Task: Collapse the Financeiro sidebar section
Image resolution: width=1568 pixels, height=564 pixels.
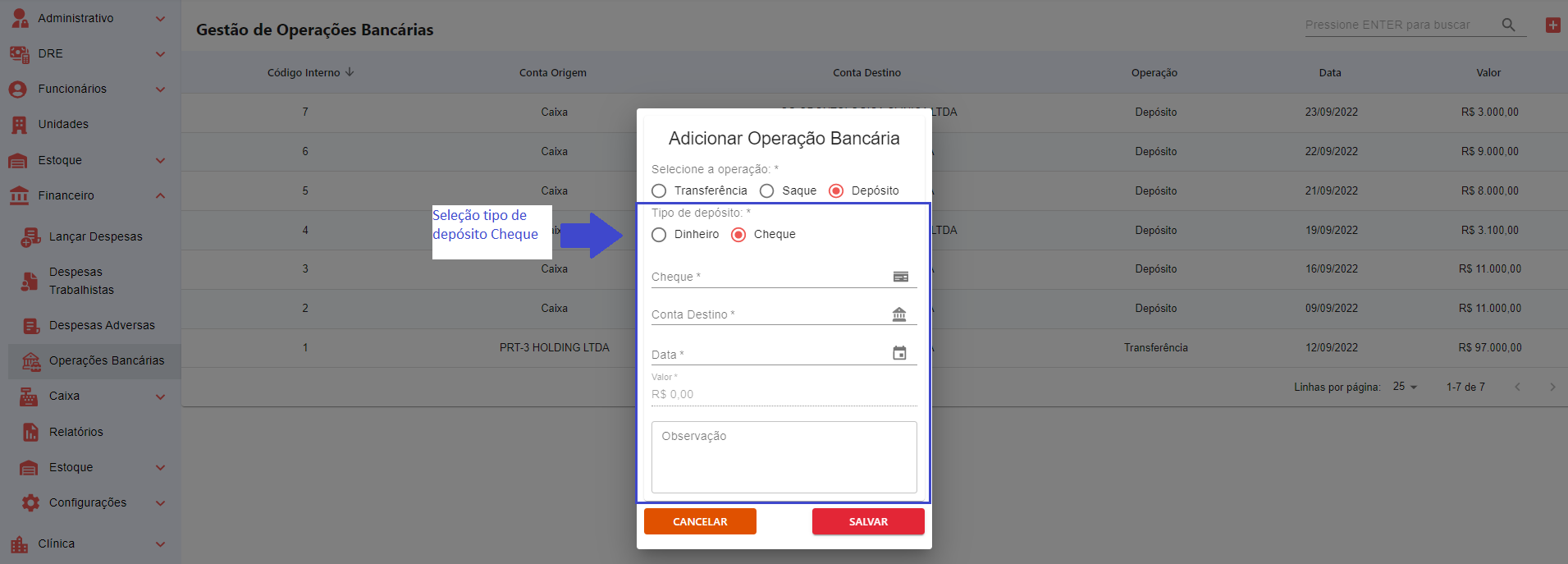Action: [160, 195]
